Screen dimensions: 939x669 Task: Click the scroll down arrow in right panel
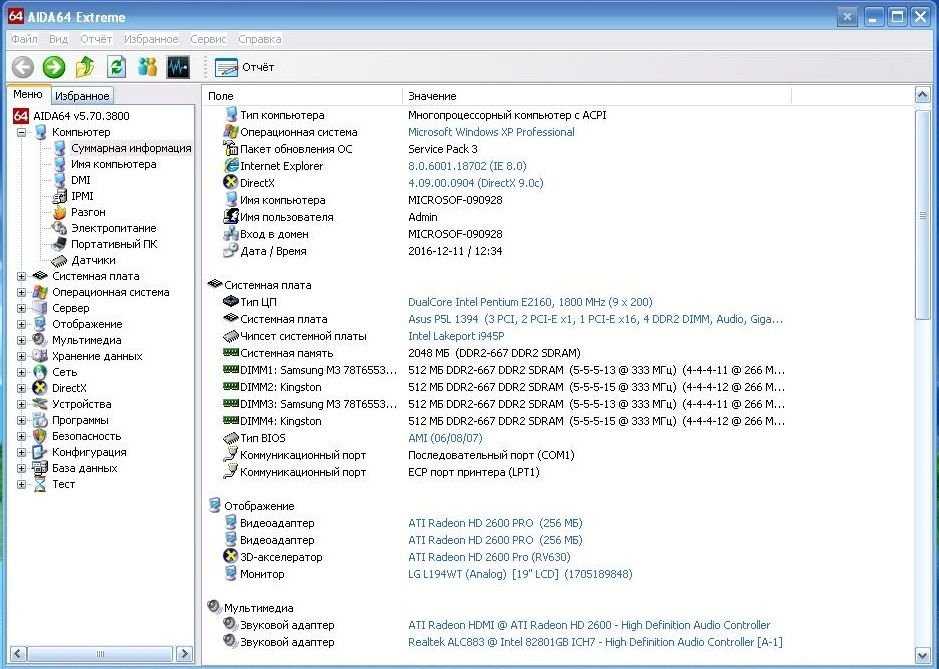[922, 655]
